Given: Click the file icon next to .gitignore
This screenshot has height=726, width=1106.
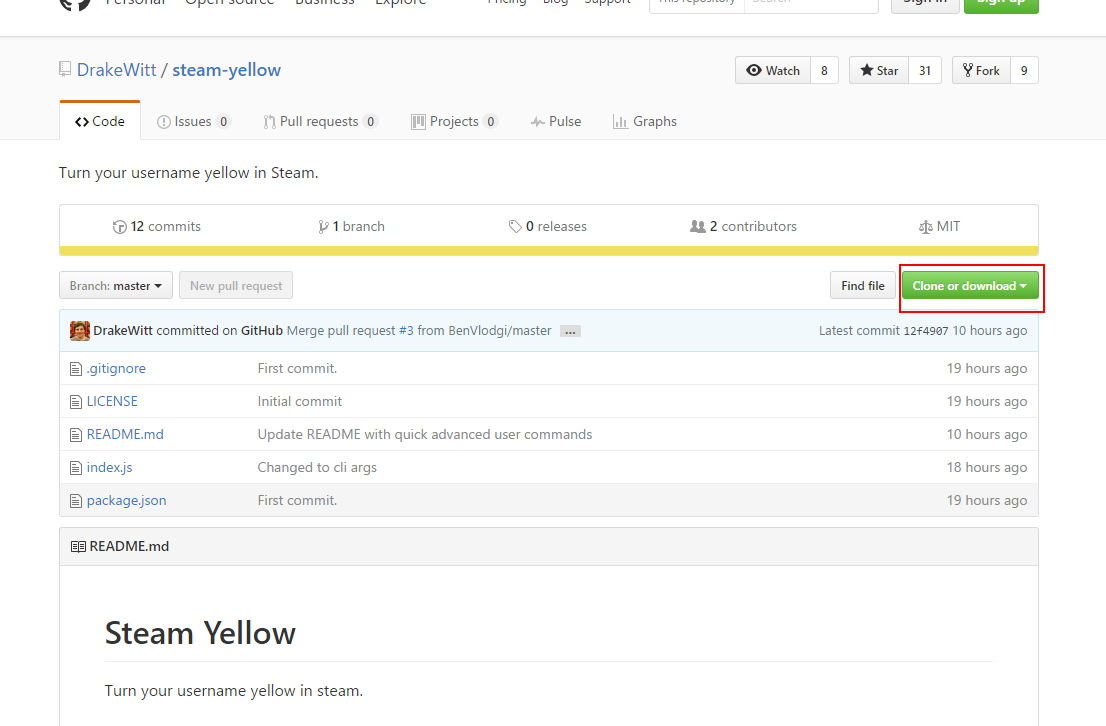Looking at the screenshot, I should point(76,369).
